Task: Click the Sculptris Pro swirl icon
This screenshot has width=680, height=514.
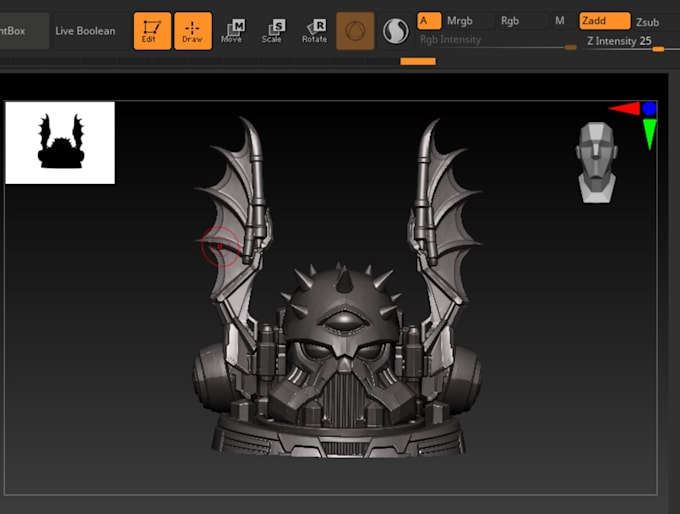Action: tap(396, 31)
